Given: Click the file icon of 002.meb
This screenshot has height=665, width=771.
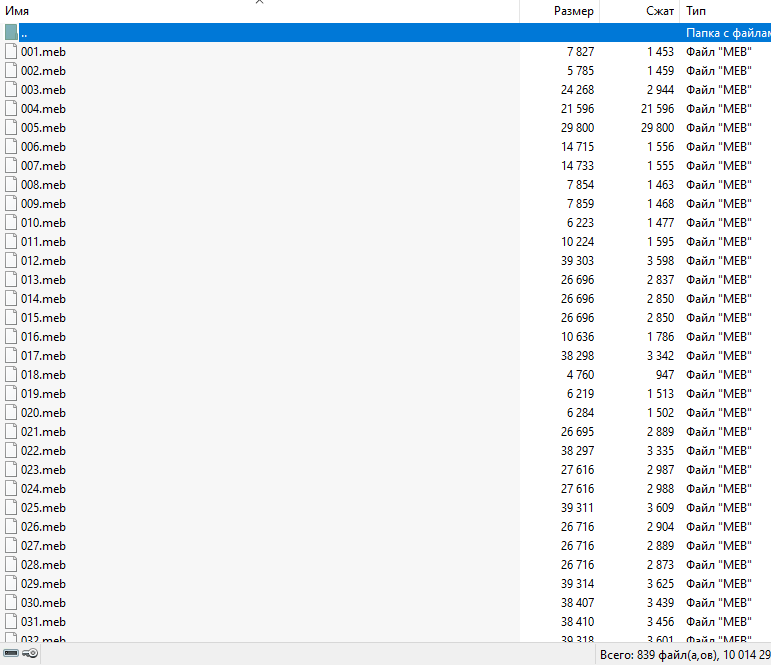Looking at the screenshot, I should (11, 70).
